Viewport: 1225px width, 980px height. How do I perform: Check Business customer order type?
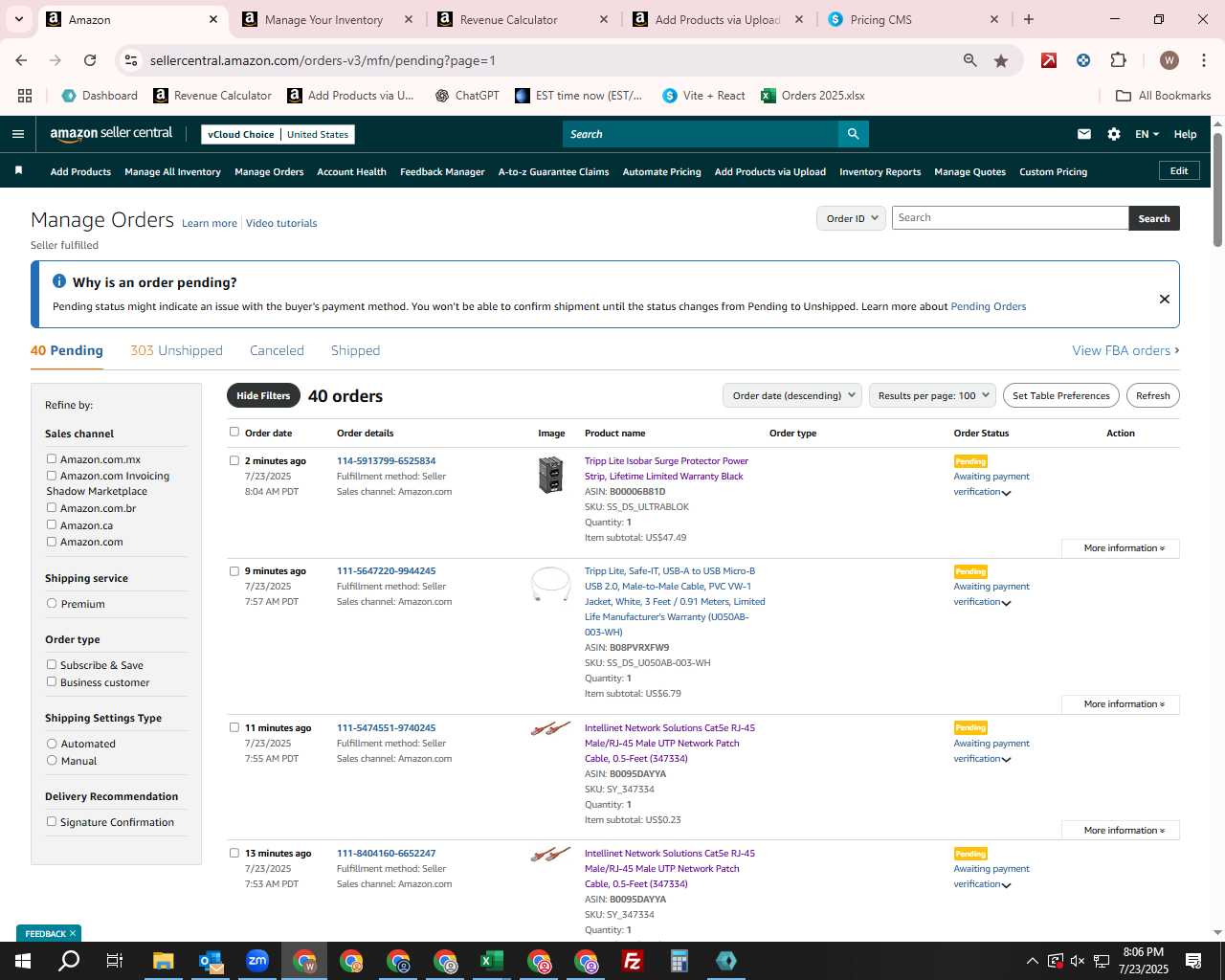pos(52,681)
